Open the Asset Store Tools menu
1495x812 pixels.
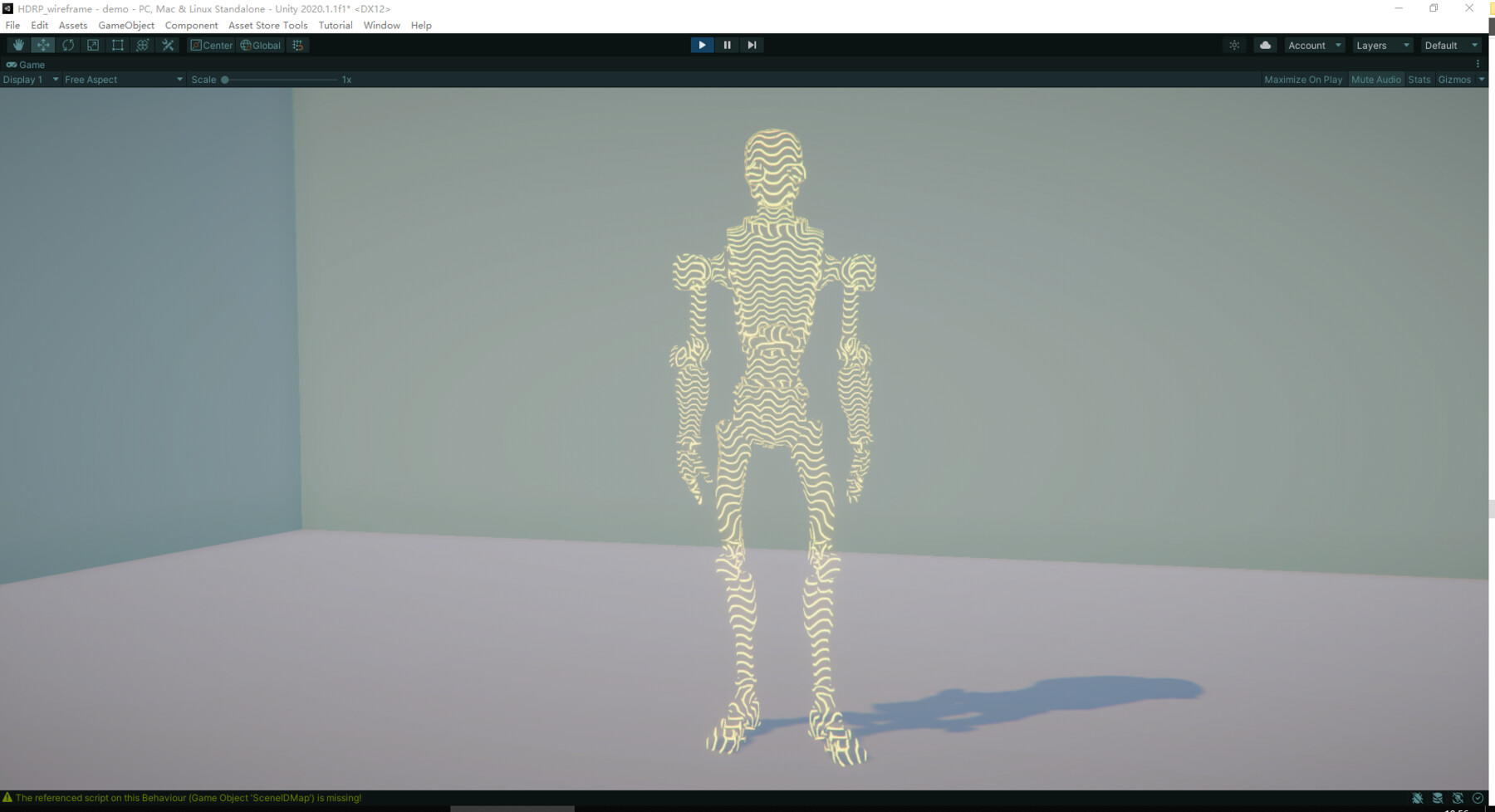(267, 25)
